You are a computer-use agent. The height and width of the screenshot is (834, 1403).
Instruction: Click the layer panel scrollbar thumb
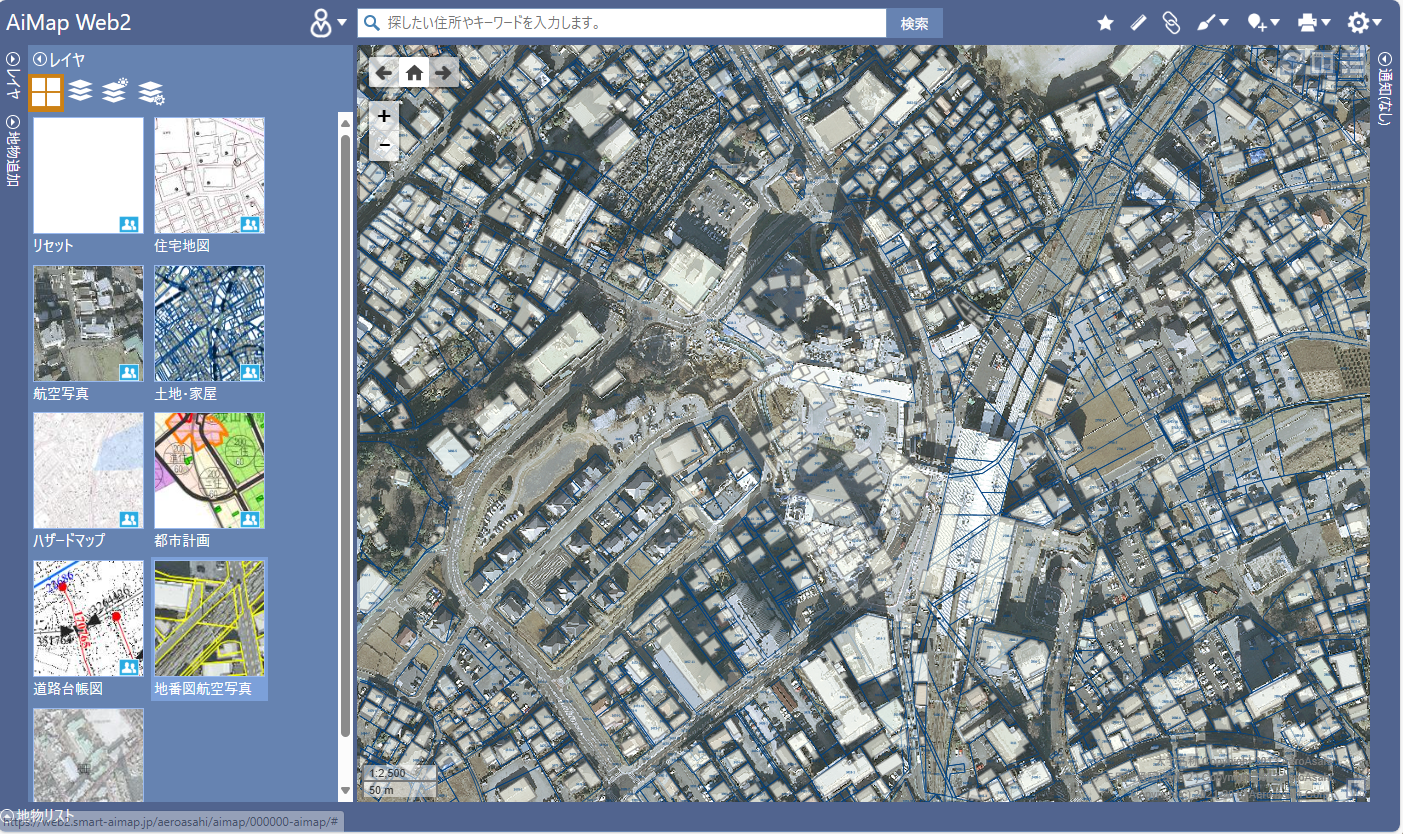click(346, 436)
